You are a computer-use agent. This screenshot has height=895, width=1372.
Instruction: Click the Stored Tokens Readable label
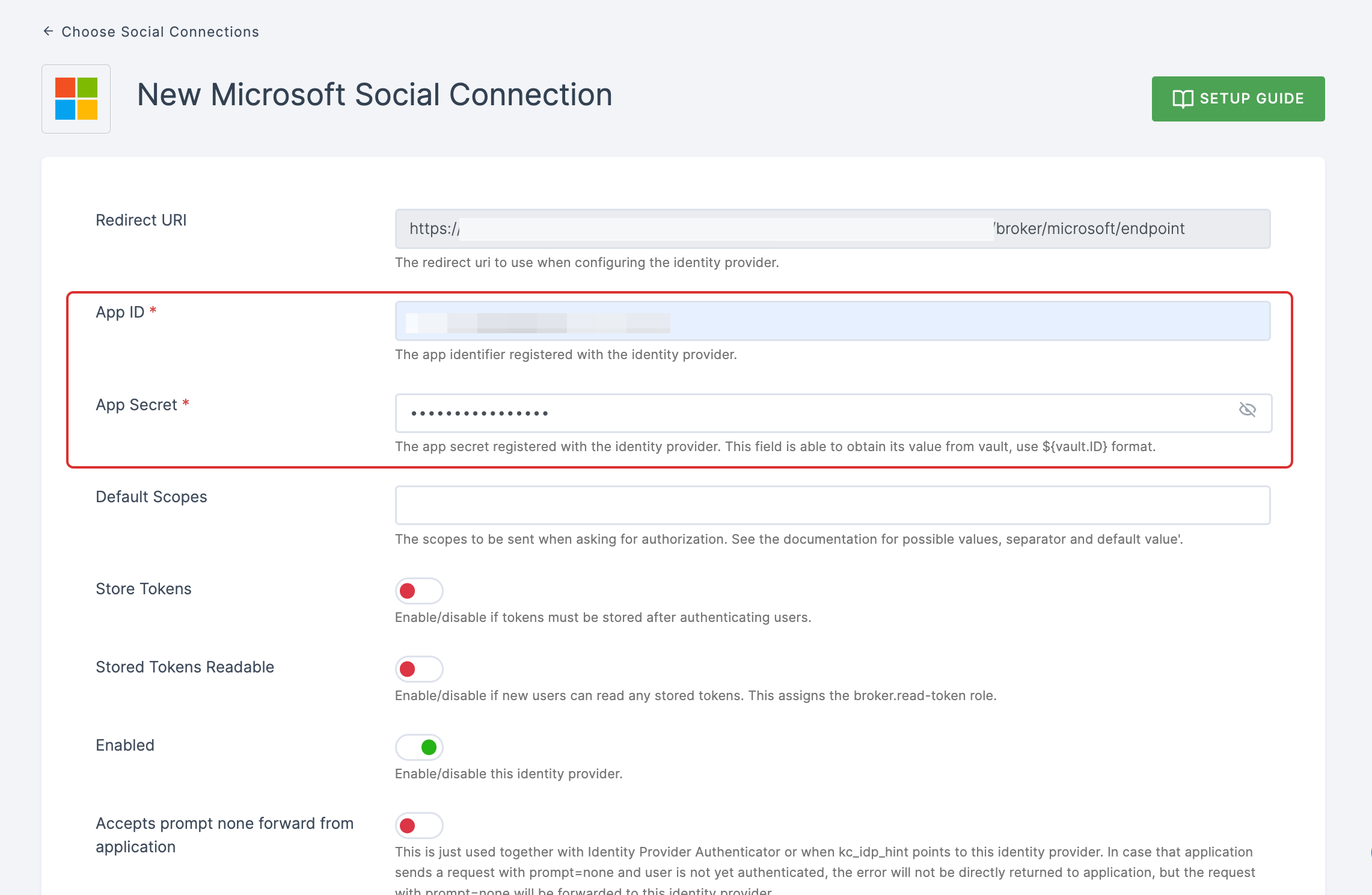pyautogui.click(x=185, y=667)
